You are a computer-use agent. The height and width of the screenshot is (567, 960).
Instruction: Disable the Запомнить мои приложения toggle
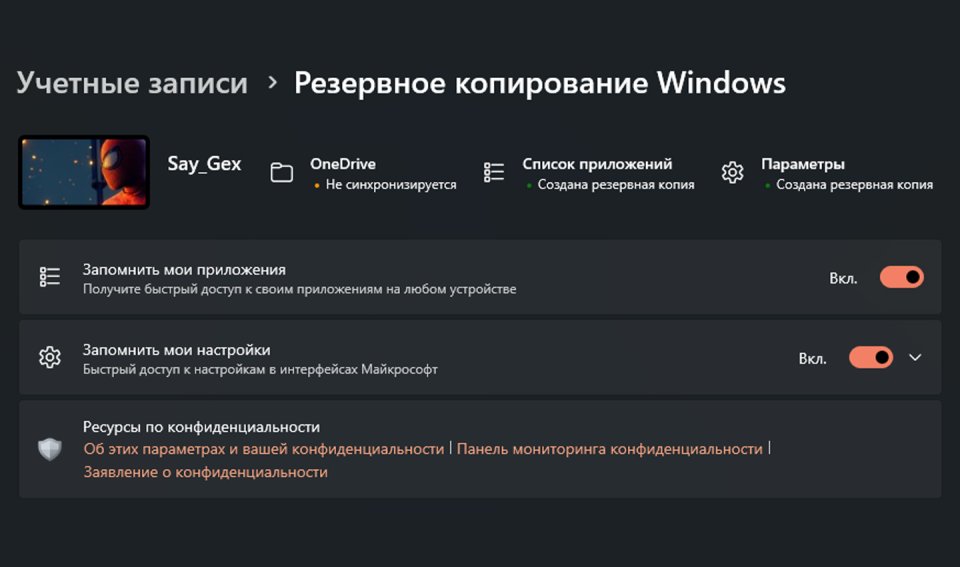[901, 277]
